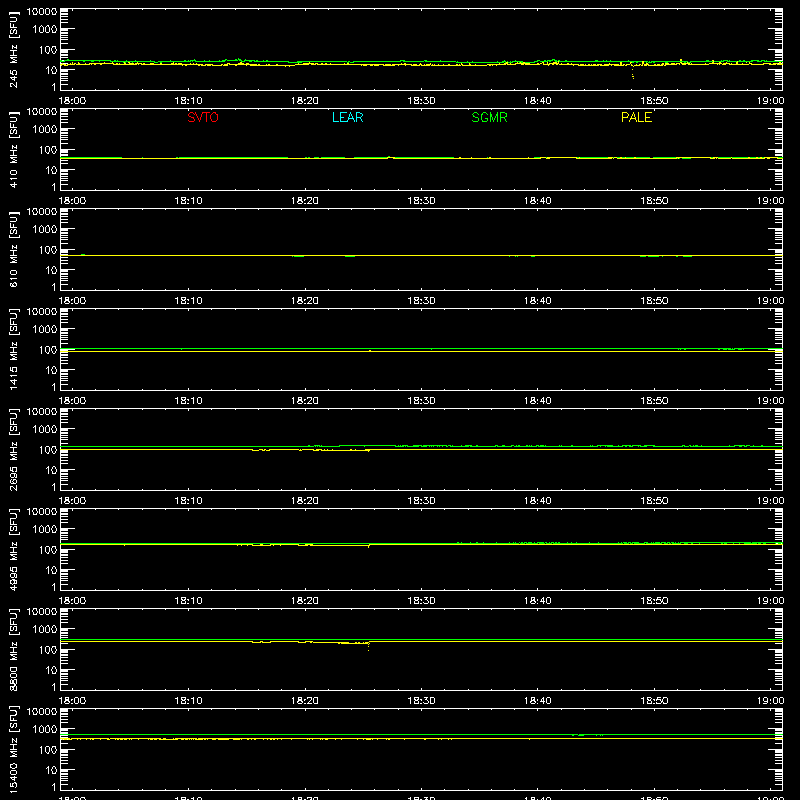Click 18:10 tick under the 410 MHz panel
The width and height of the screenshot is (800, 800).
pos(189,201)
